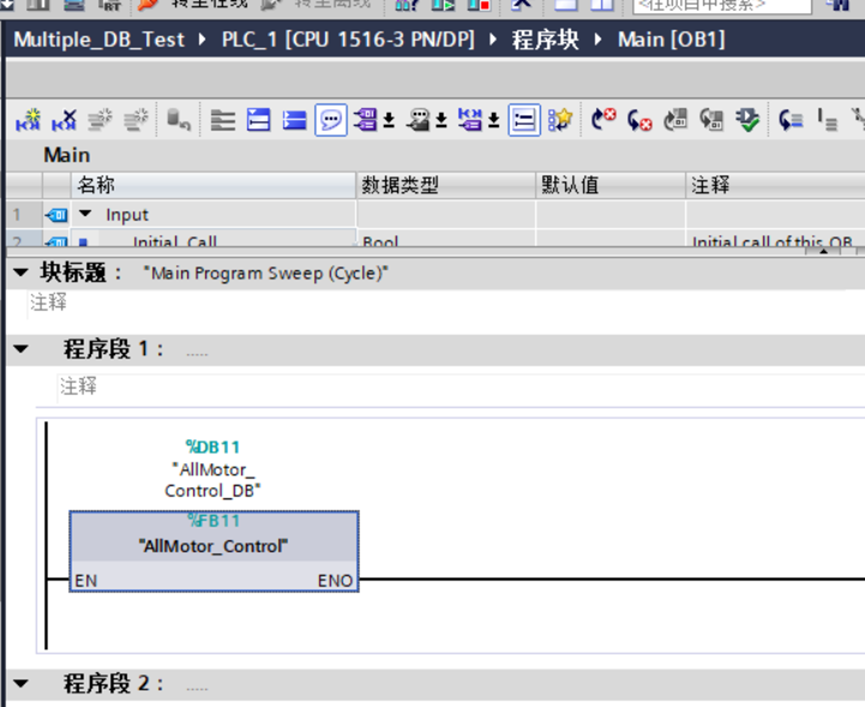Click the Main interface title label

67,155
